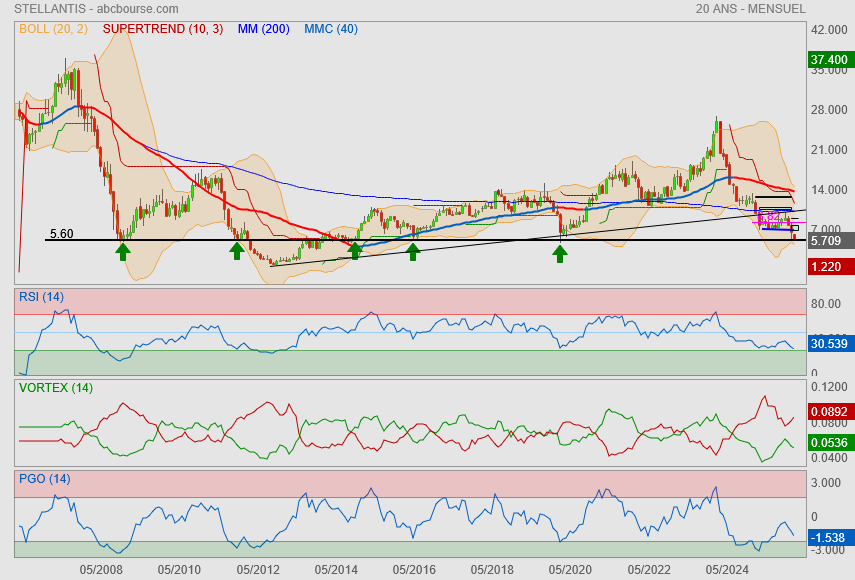Click the red 1.220 price tag
This screenshot has height=580, width=855.
pos(830,266)
